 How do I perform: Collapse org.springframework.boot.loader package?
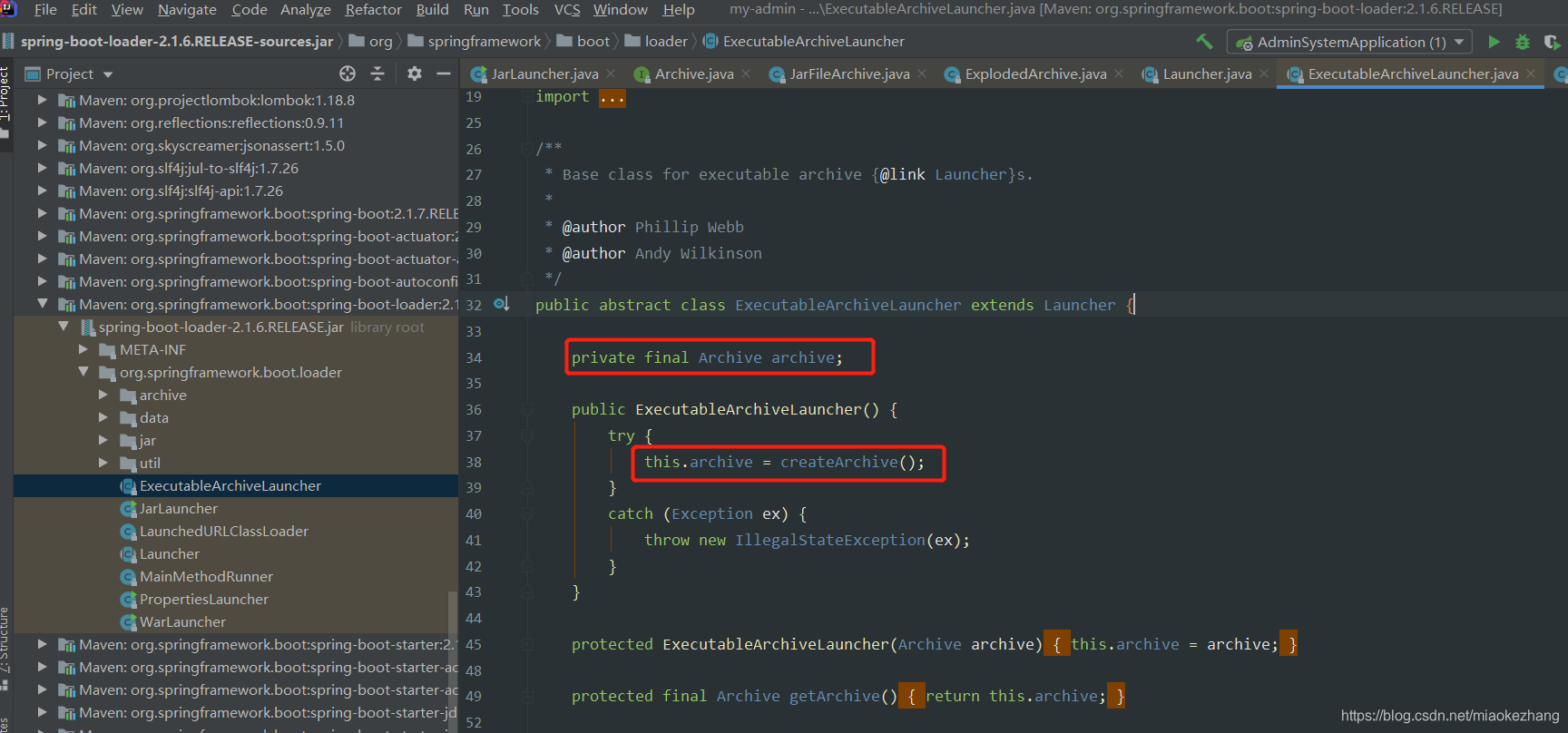(83, 372)
